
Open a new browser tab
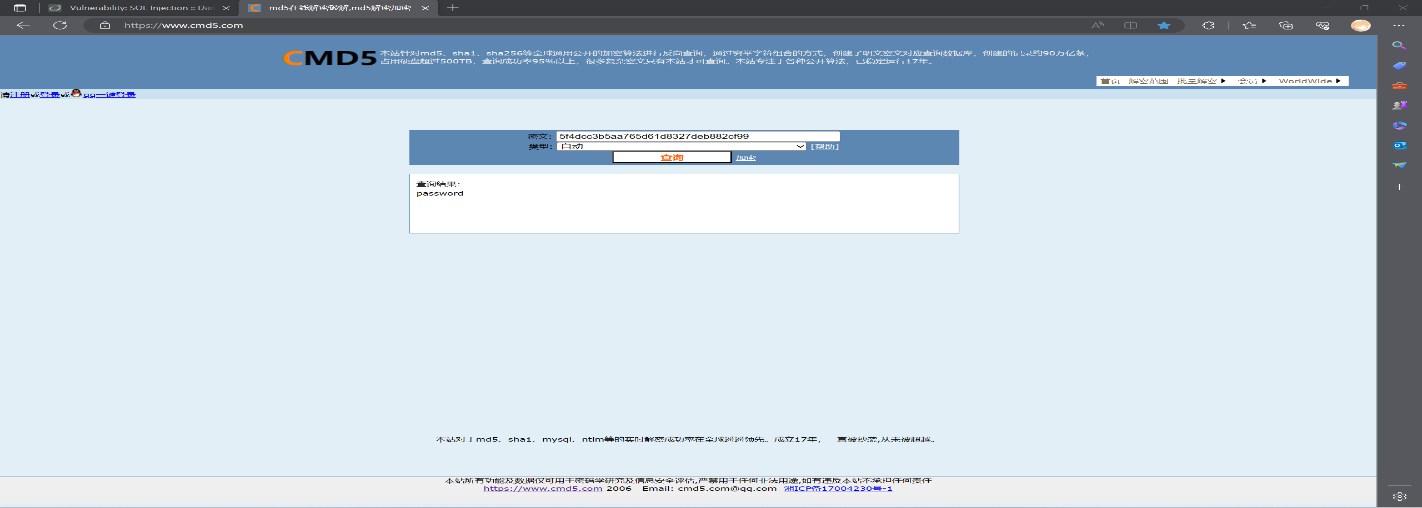coord(453,7)
